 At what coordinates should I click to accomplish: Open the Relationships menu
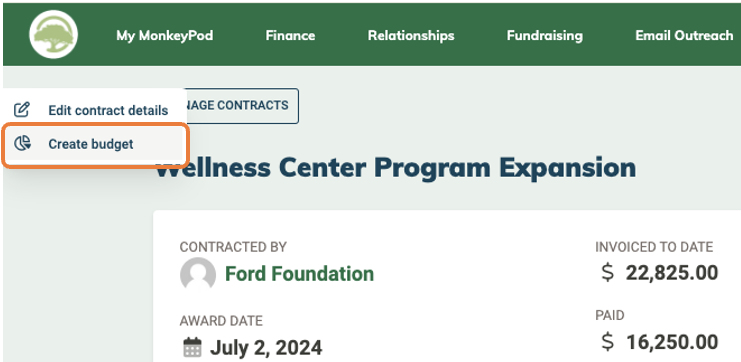click(411, 35)
